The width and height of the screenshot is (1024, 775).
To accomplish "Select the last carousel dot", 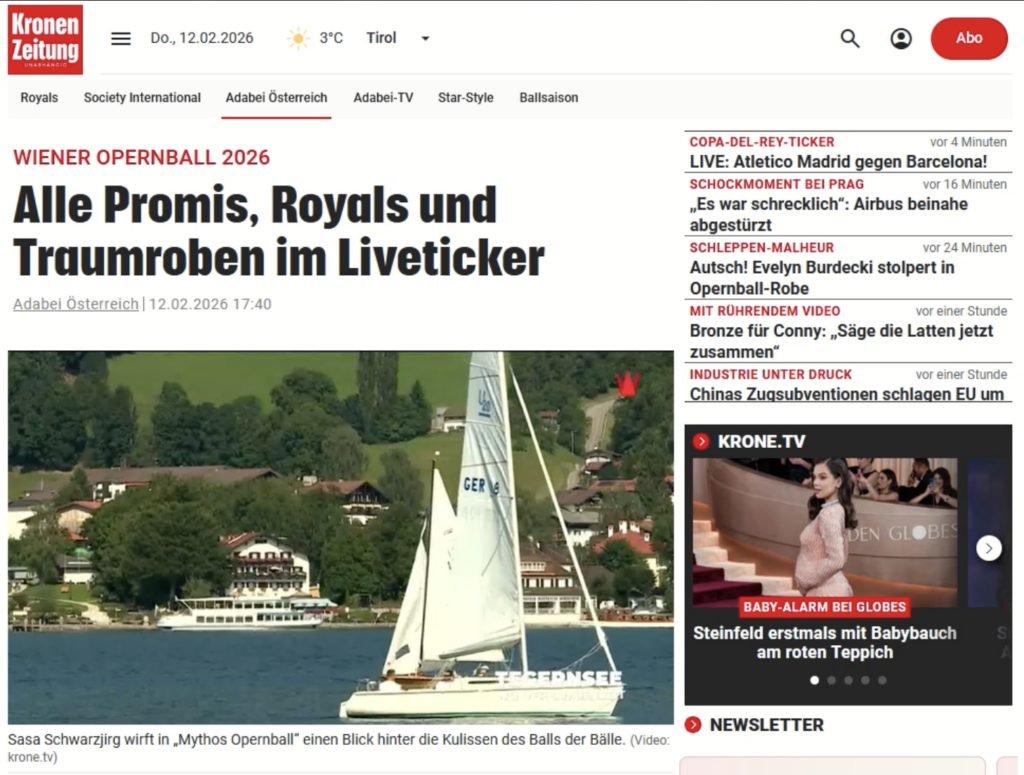I will (882, 680).
